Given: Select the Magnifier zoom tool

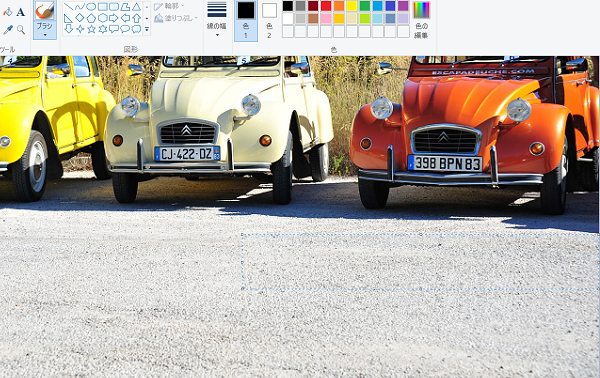Looking at the screenshot, I should (21, 29).
